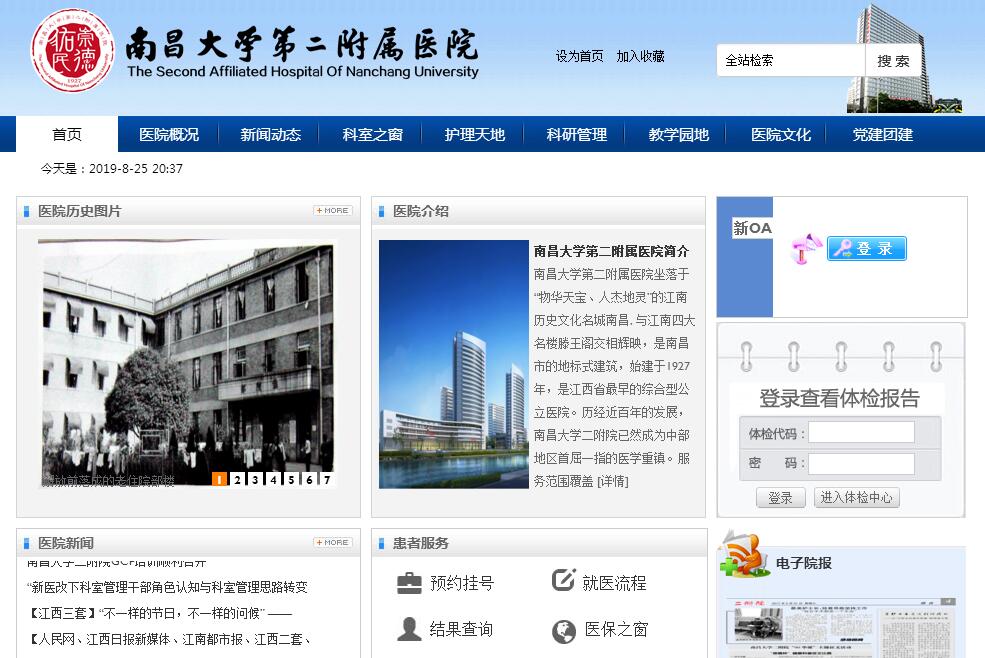Focus the 体检代码 input field

coord(861,433)
